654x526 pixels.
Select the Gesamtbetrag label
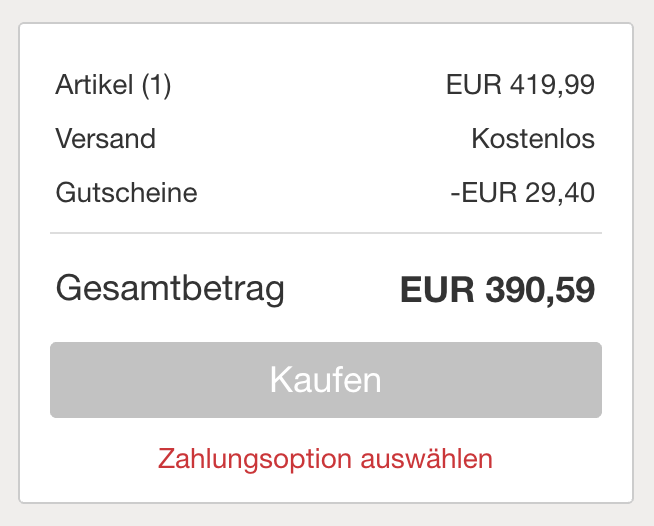pyautogui.click(x=171, y=288)
